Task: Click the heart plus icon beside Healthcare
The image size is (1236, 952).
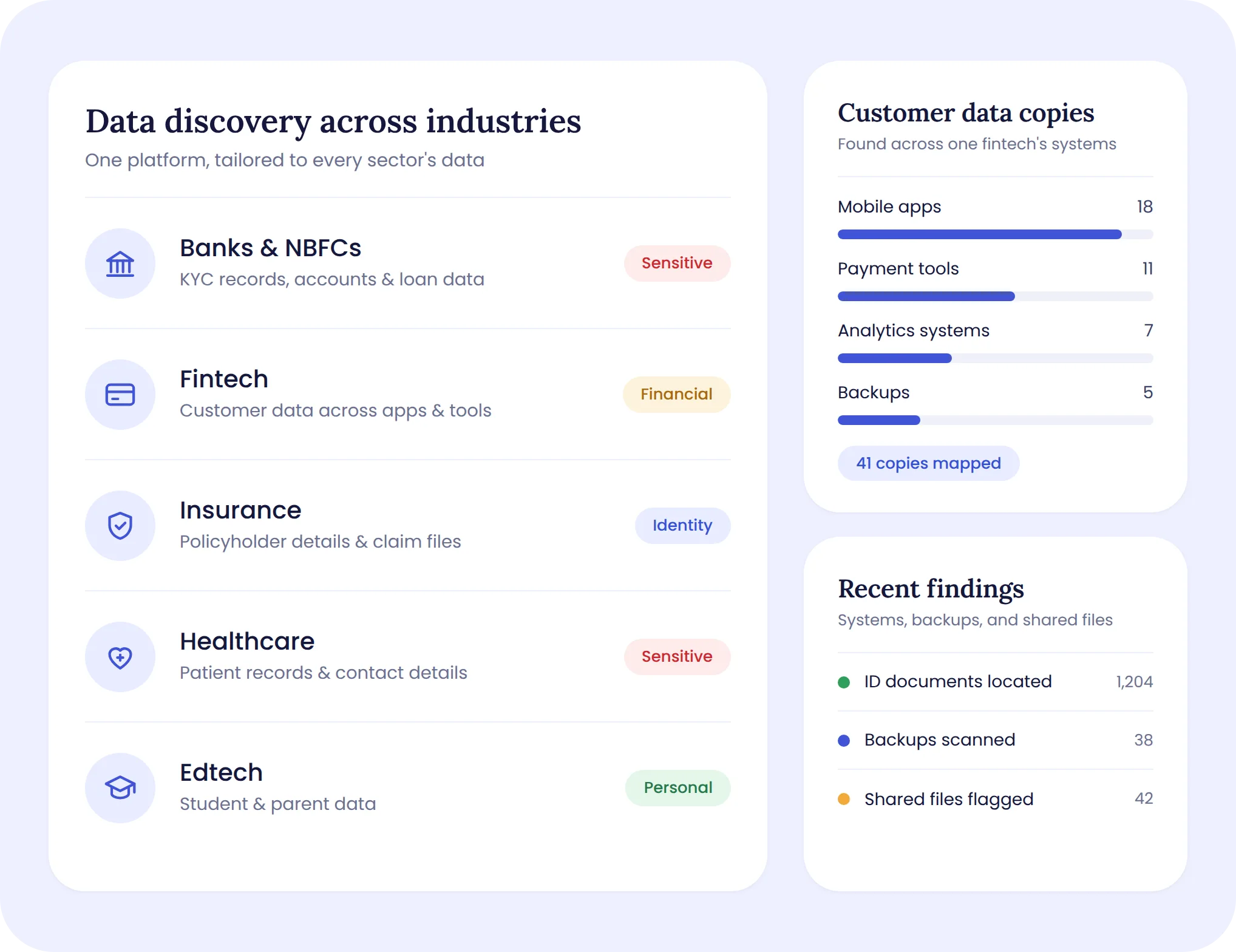Action: coord(120,657)
